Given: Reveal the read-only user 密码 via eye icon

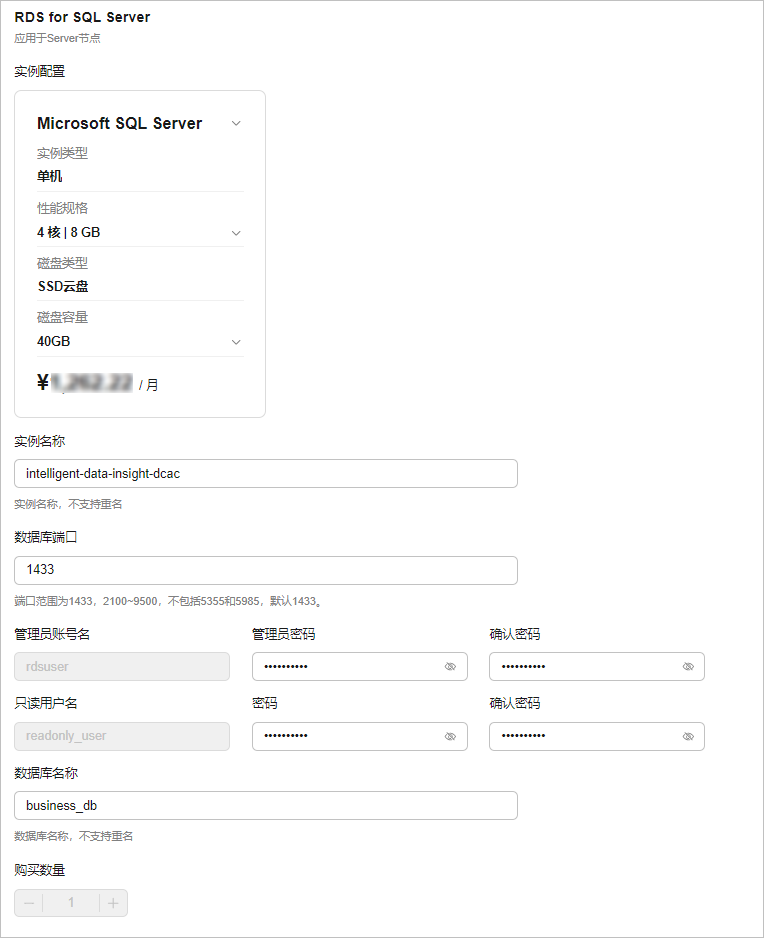Looking at the screenshot, I should click(x=451, y=736).
